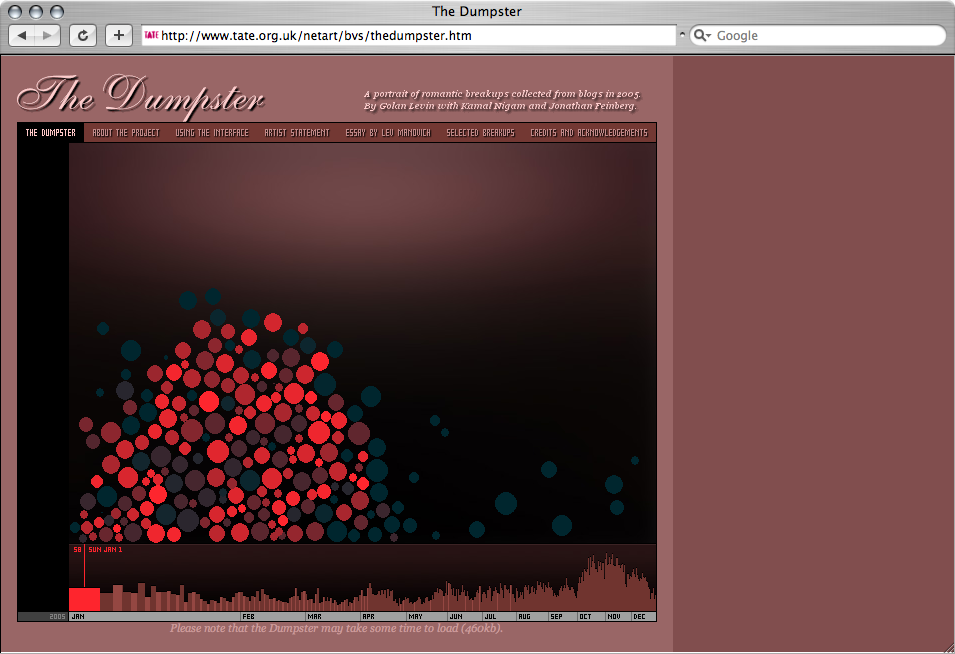Jump to OCT on the timeline
Image resolution: width=955 pixels, height=654 pixels.
[x=587, y=617]
